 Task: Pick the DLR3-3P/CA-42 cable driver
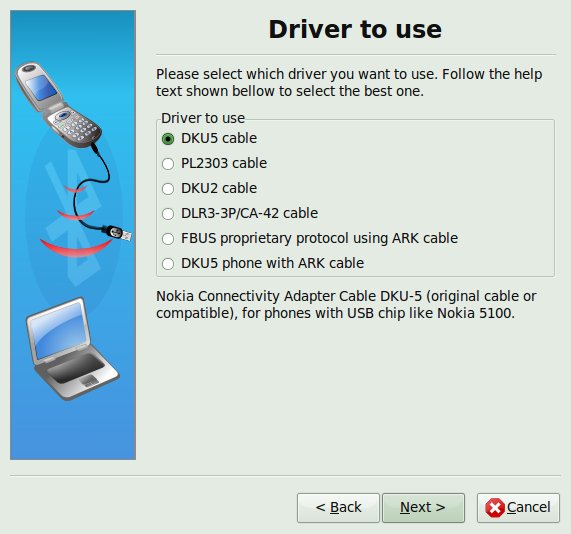(240, 213)
